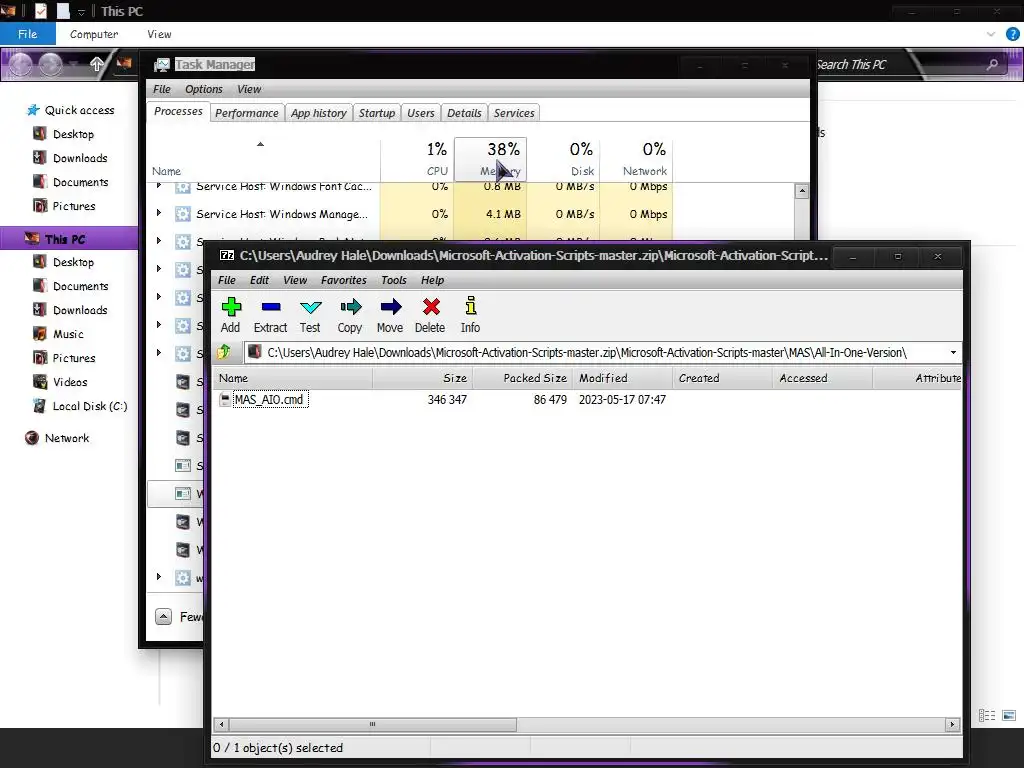Image resolution: width=1024 pixels, height=768 pixels.
Task: Select the MAS_AIO.cmd file icon
Action: (x=225, y=400)
